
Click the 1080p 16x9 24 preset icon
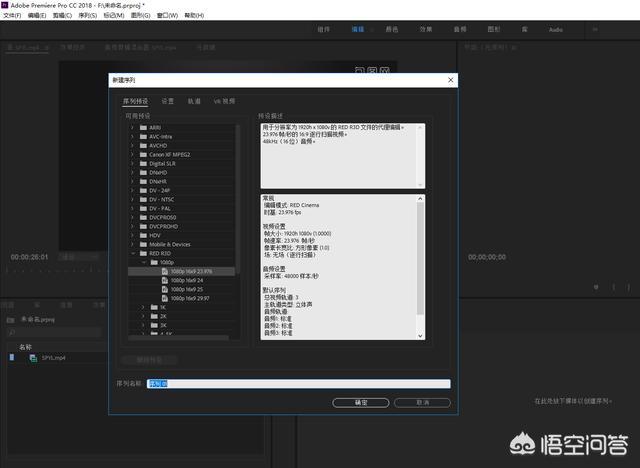[165, 280]
